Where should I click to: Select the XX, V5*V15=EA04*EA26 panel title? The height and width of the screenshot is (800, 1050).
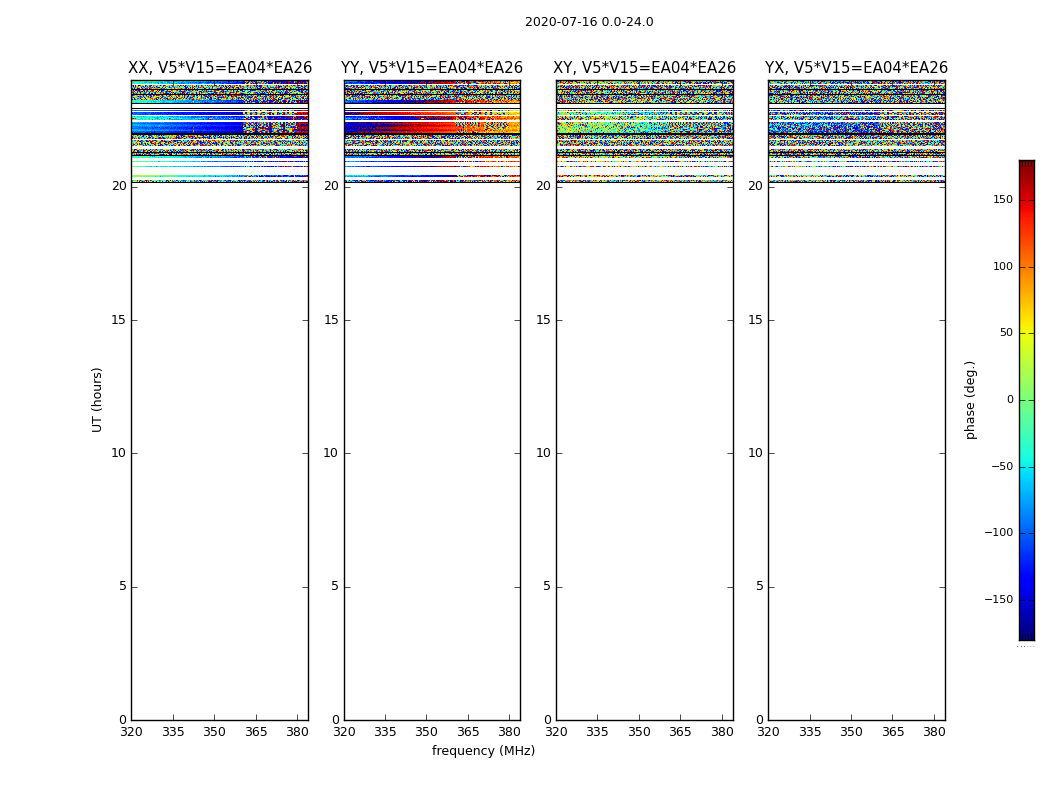coord(220,68)
